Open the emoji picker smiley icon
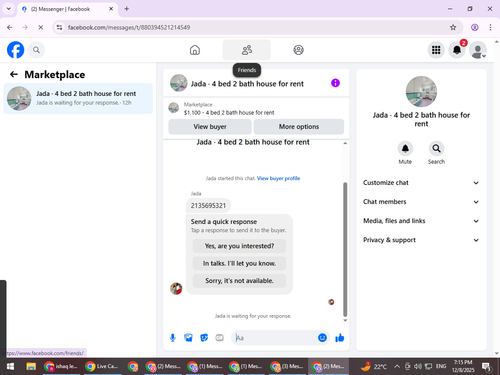This screenshot has height=375, width=500. (x=322, y=338)
